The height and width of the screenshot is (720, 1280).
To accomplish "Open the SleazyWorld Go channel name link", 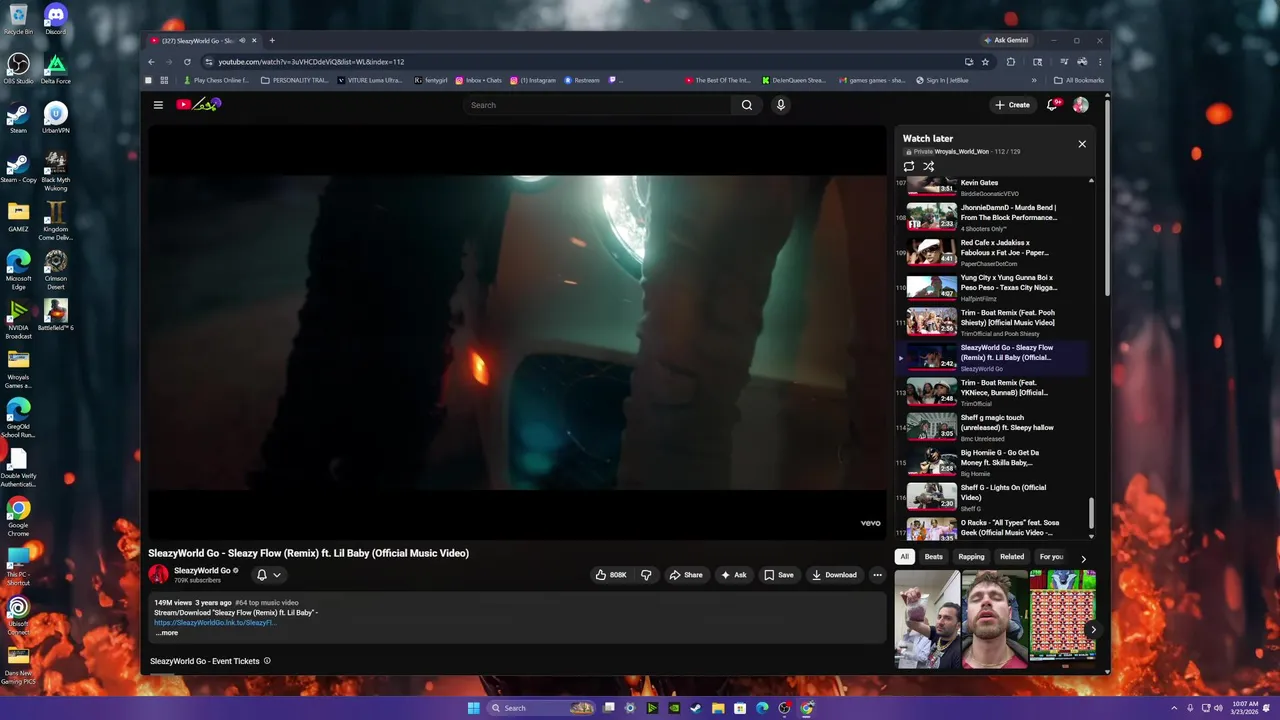I will click(x=202, y=570).
